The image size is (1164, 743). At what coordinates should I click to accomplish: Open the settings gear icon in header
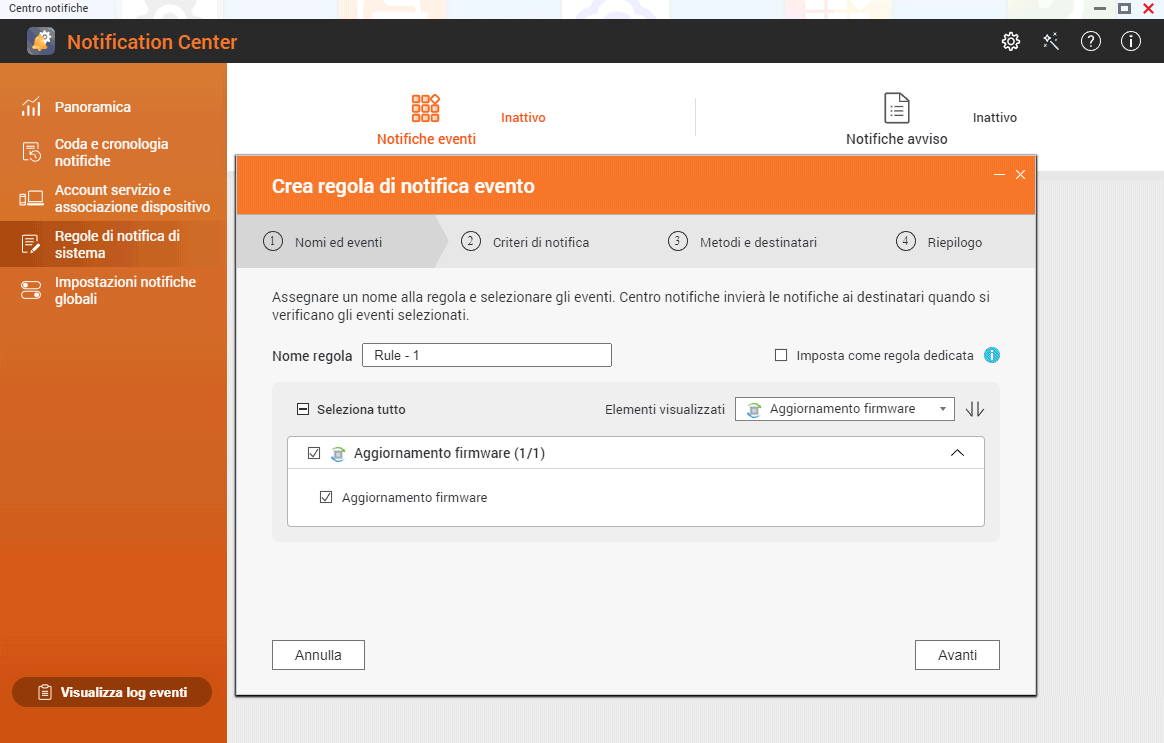[x=1010, y=42]
